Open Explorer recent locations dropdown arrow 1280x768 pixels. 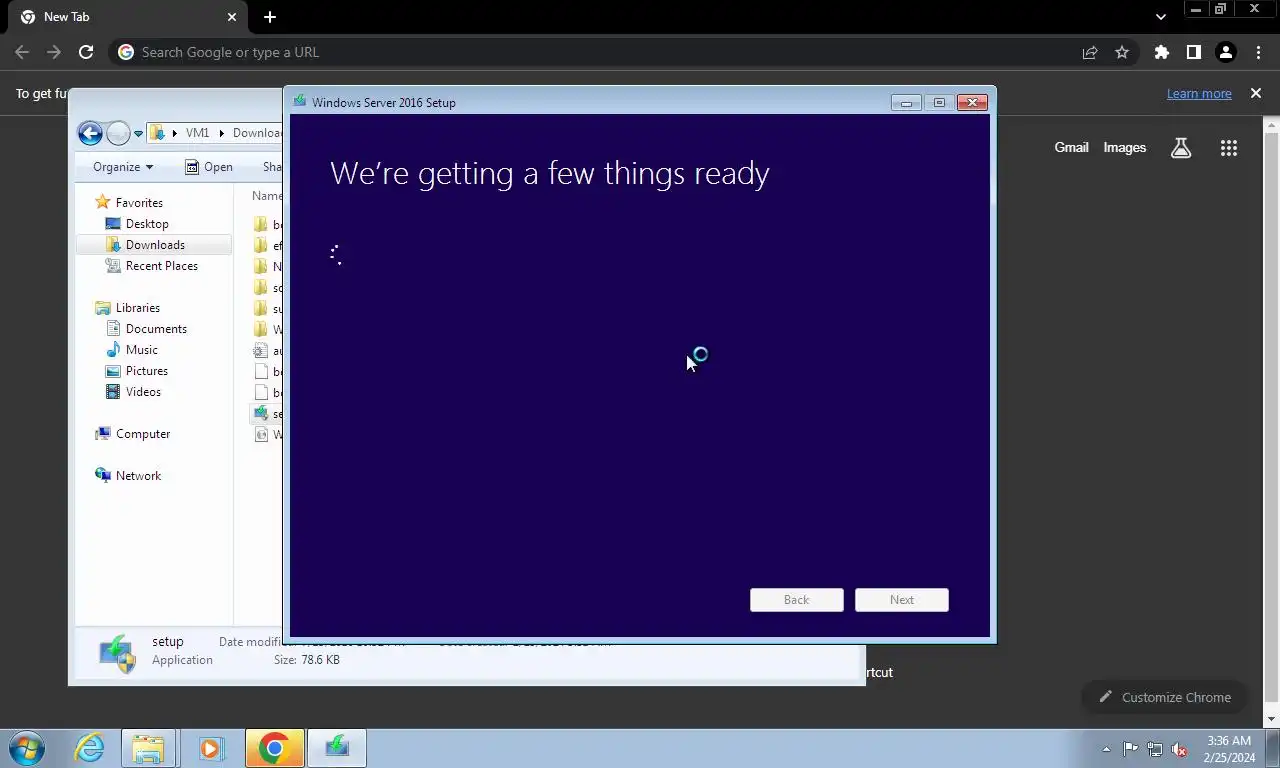tap(138, 134)
